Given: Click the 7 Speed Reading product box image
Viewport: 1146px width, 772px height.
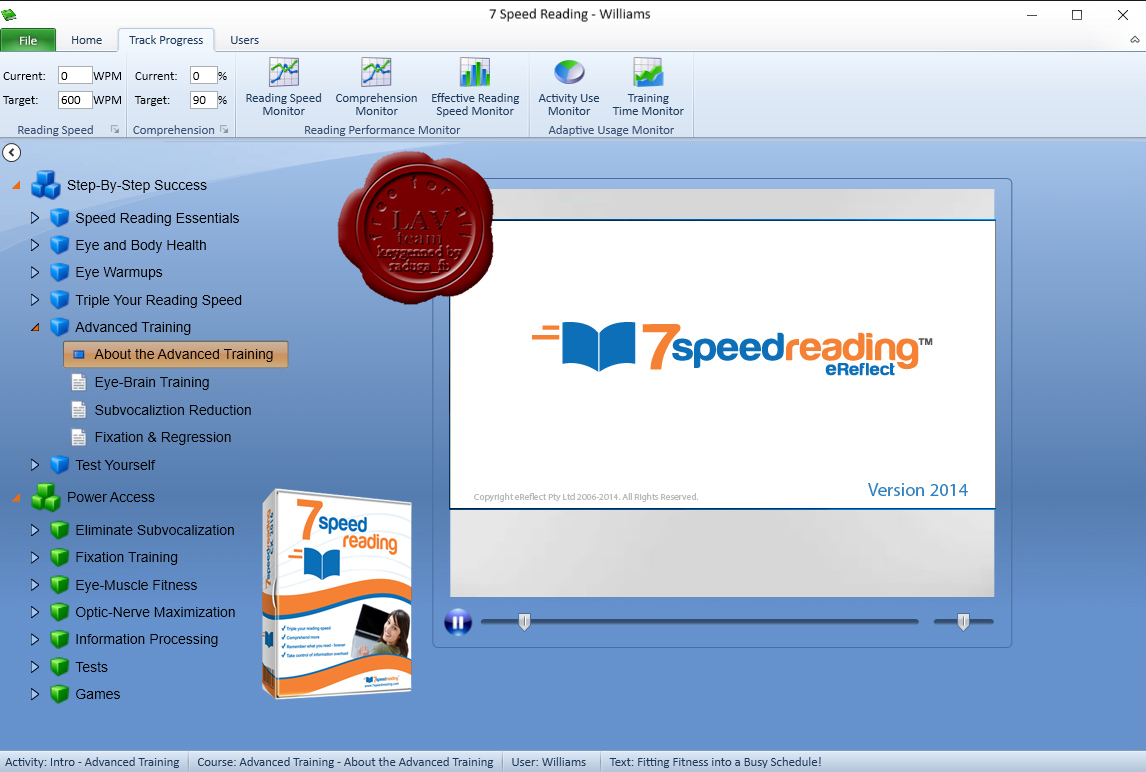Looking at the screenshot, I should tap(337, 594).
